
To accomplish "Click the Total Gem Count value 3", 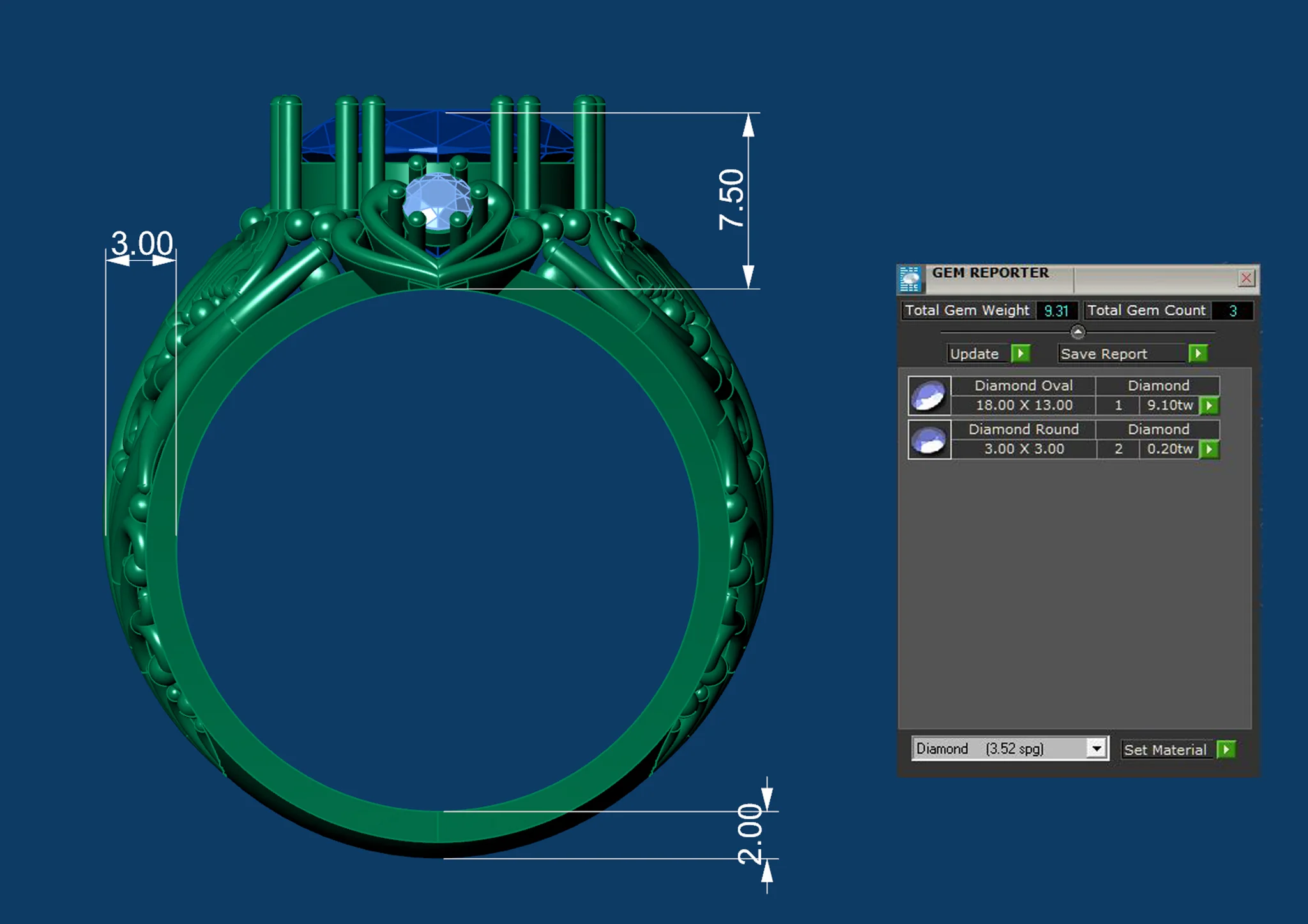I will point(1233,310).
